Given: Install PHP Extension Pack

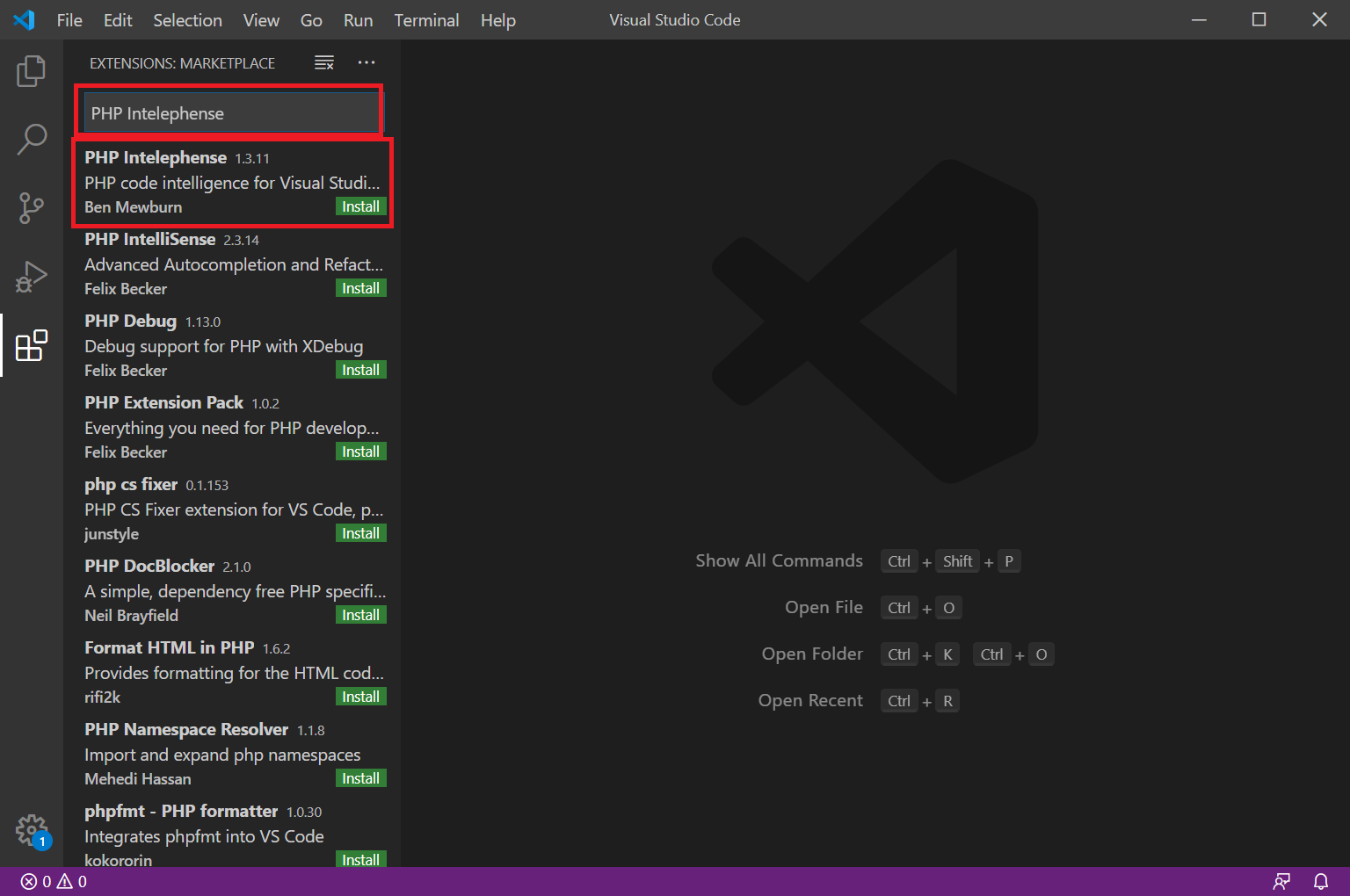Looking at the screenshot, I should [x=360, y=452].
